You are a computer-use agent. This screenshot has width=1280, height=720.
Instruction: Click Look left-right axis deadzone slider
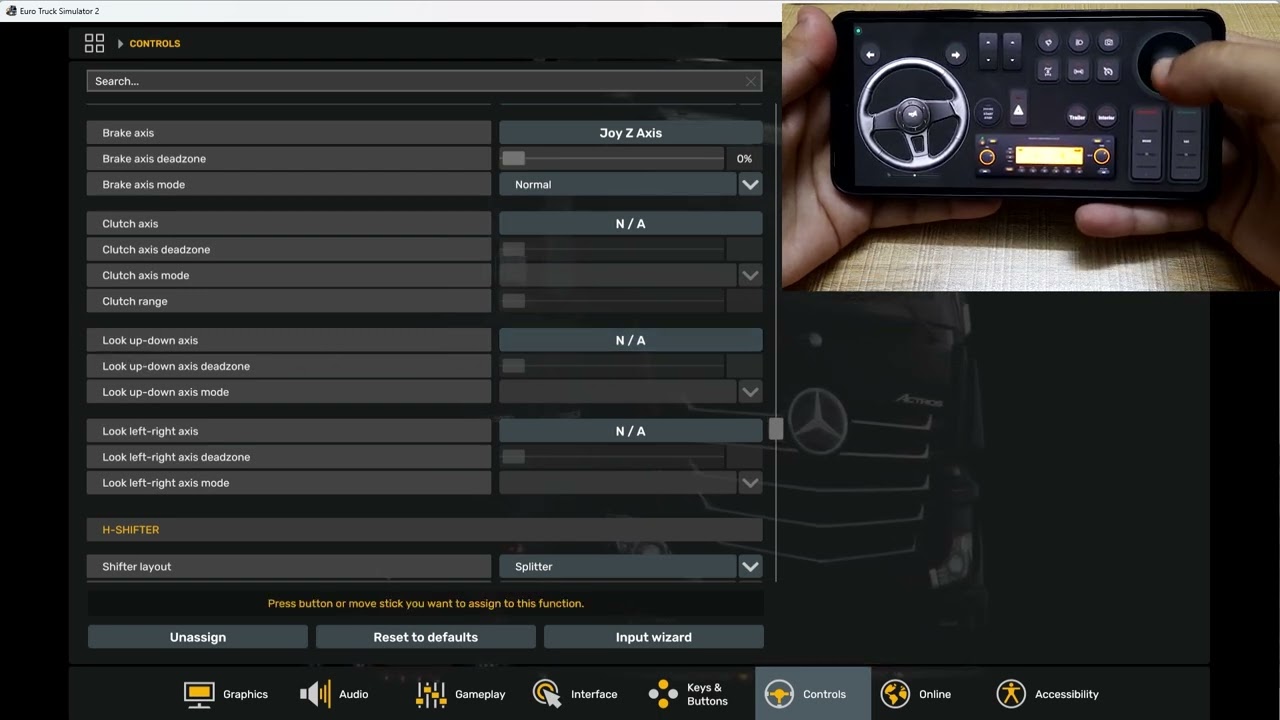[612, 457]
